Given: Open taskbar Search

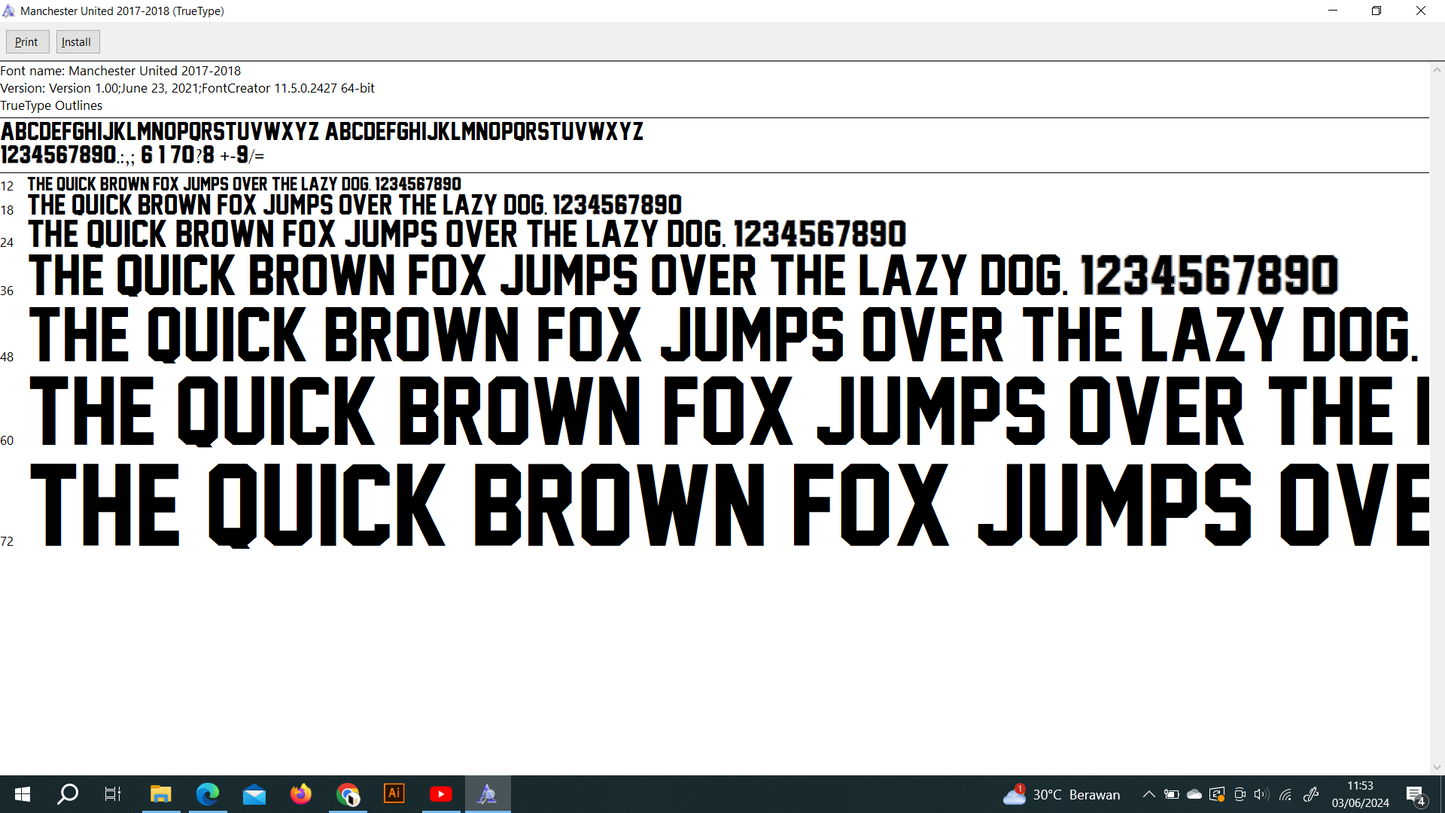Looking at the screenshot, I should (x=68, y=795).
